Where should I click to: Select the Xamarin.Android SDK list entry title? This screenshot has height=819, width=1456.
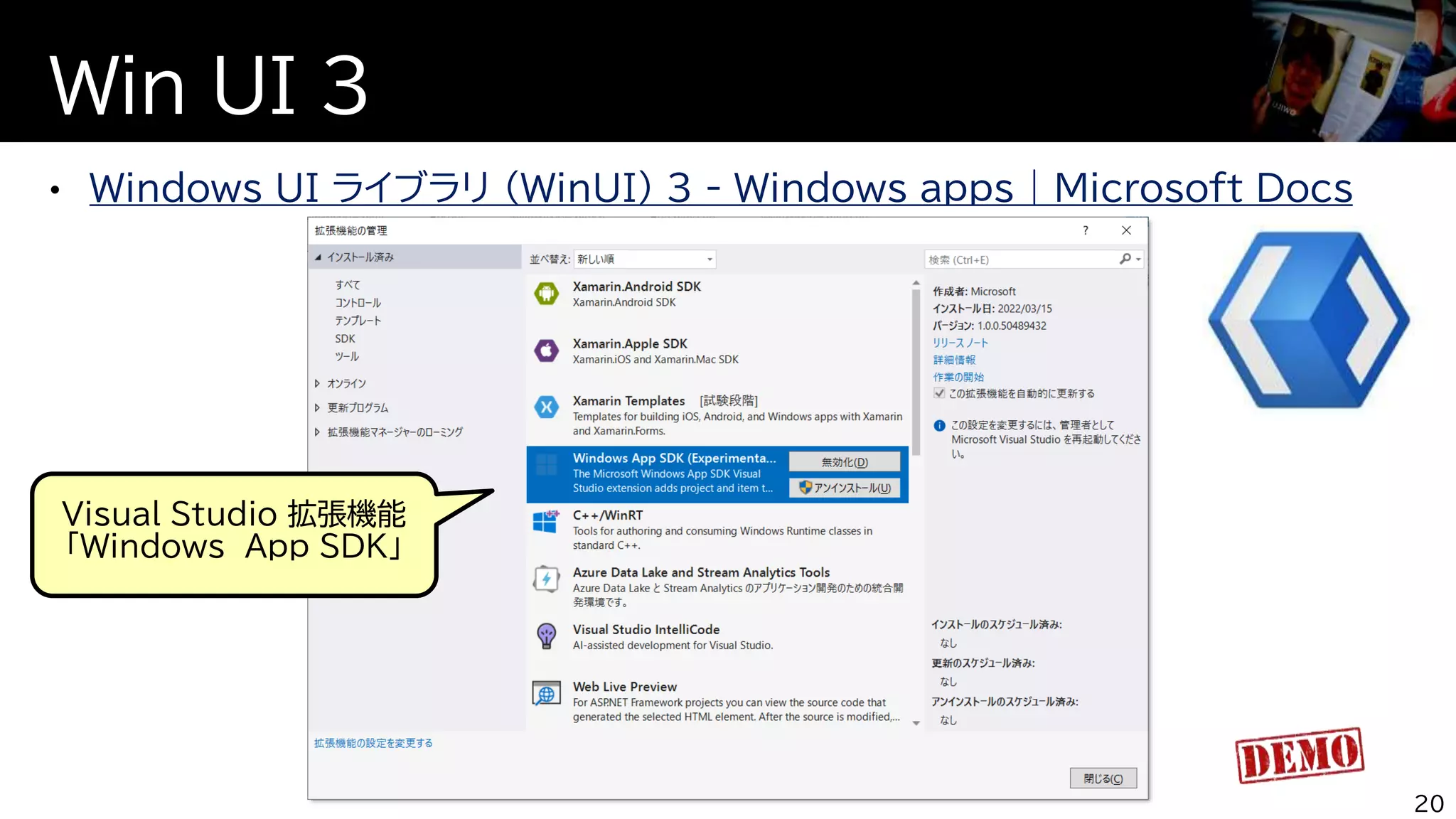click(636, 287)
